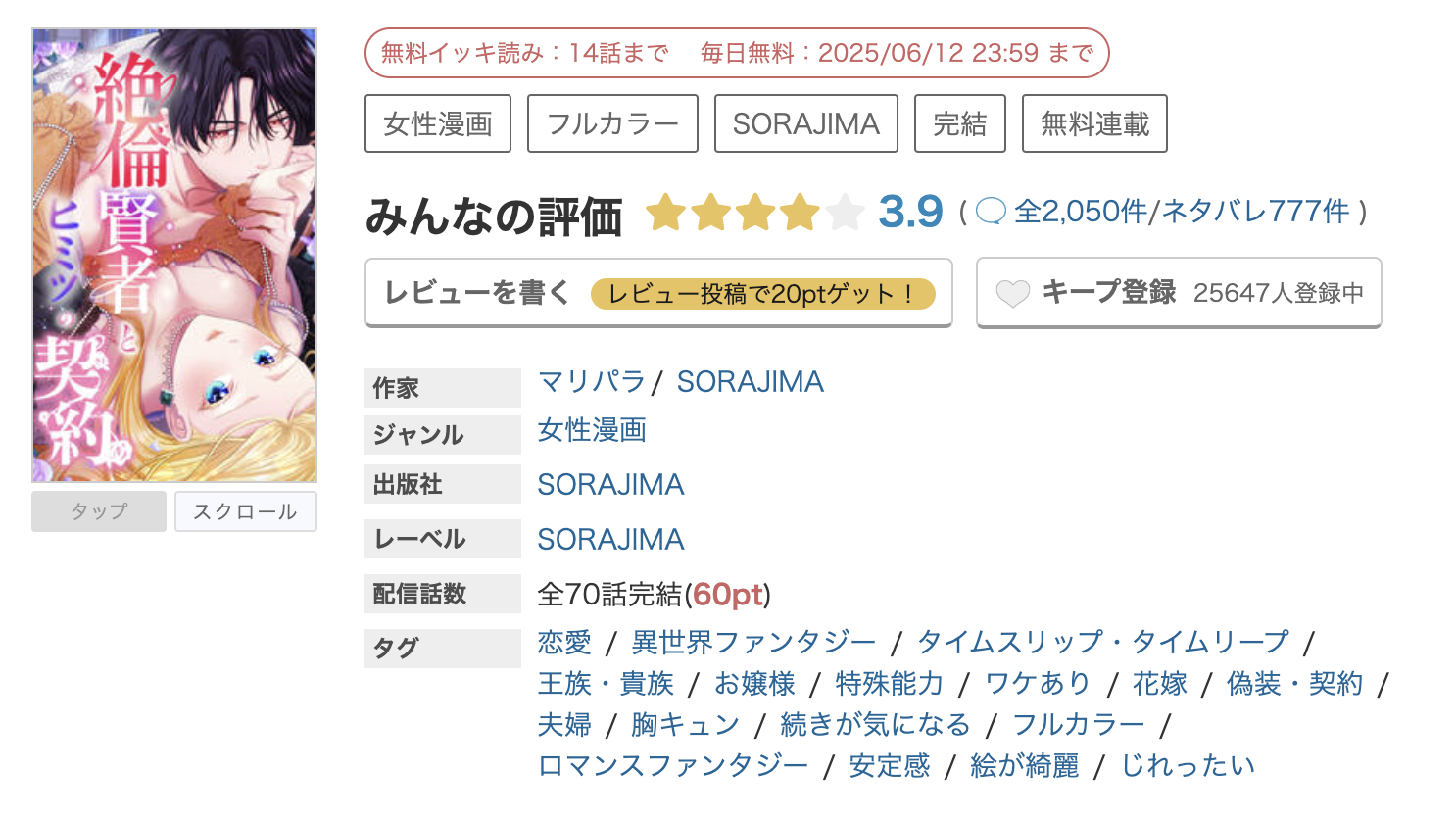
Task: Open the 無料連載 section label
Action: [1093, 122]
